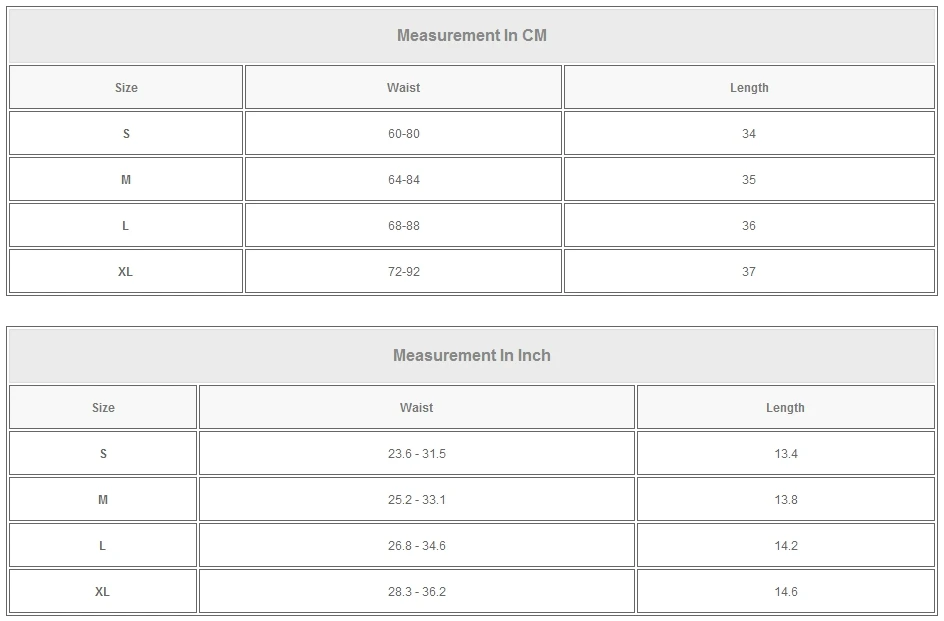Click the 28.3 - 36.2 waist cell
Image resolution: width=944 pixels, height=621 pixels.
(416, 592)
